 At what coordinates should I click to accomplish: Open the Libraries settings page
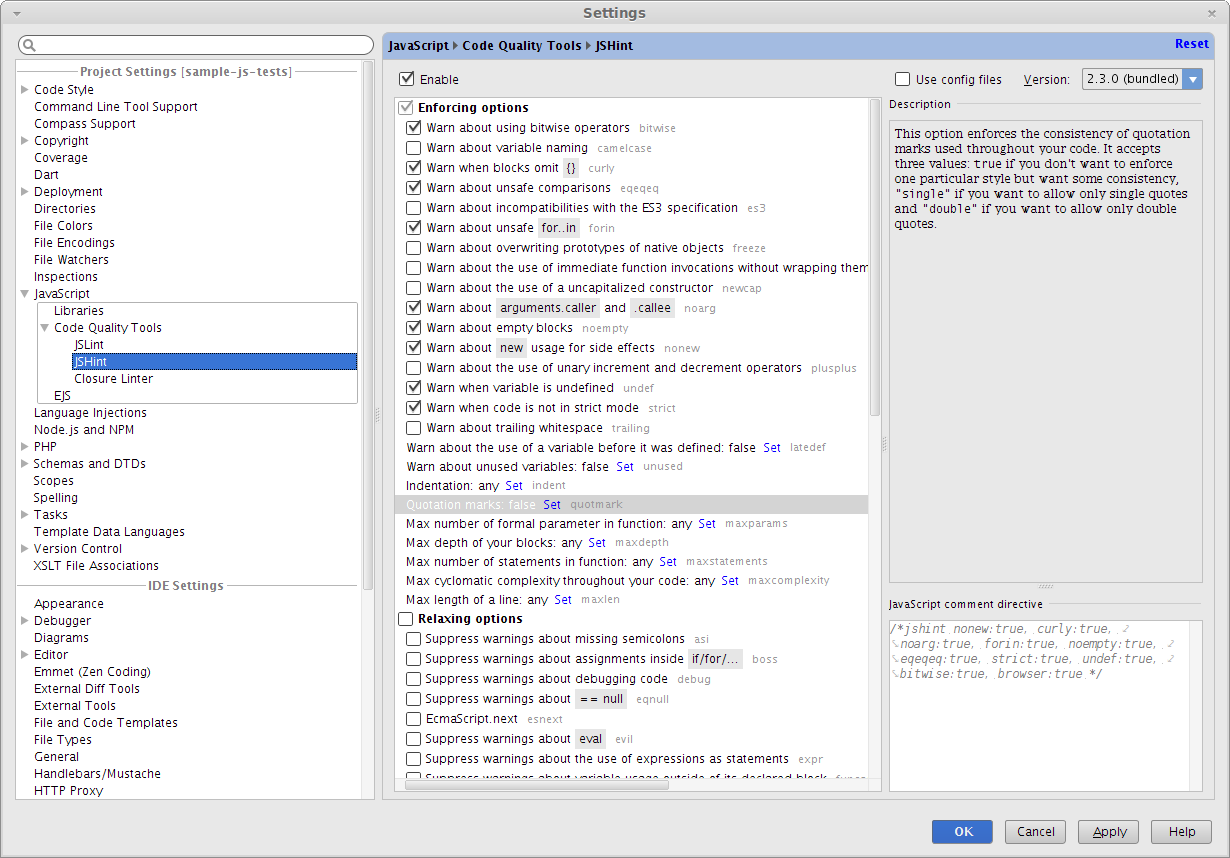click(x=79, y=311)
